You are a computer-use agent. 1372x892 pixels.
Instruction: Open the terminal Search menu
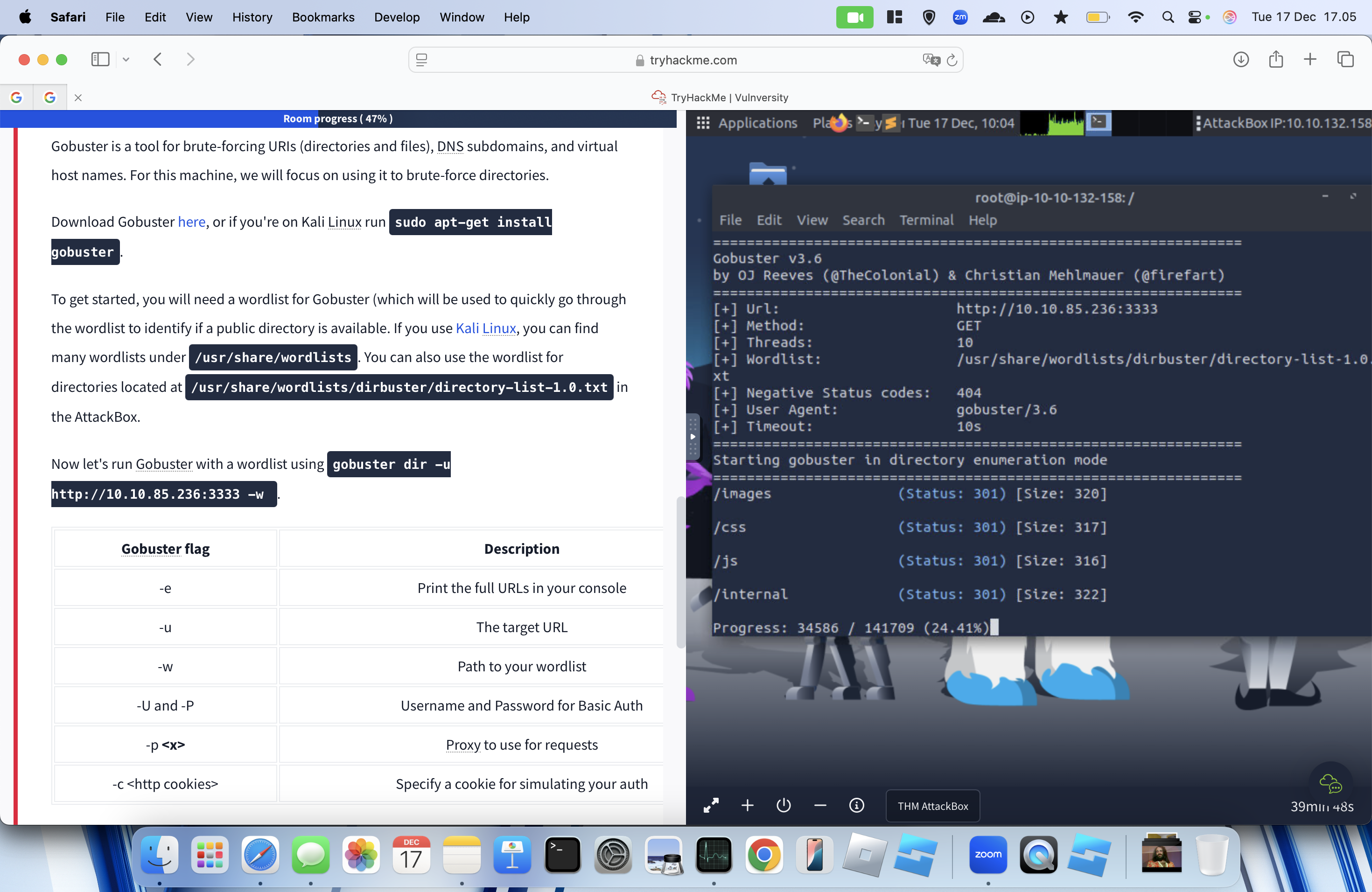tap(863, 220)
